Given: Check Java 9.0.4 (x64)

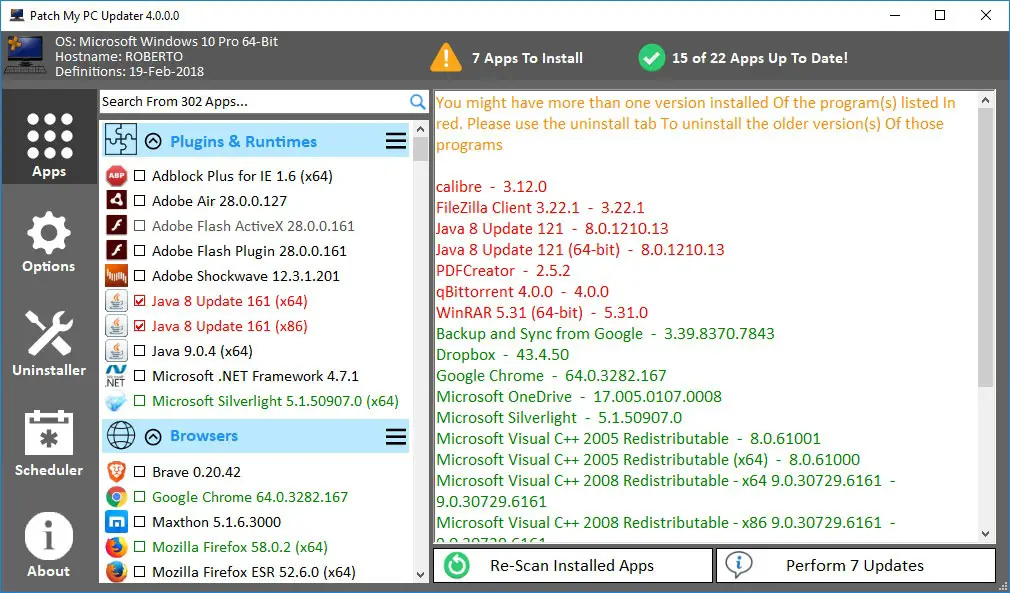Looking at the screenshot, I should pyautogui.click(x=139, y=351).
